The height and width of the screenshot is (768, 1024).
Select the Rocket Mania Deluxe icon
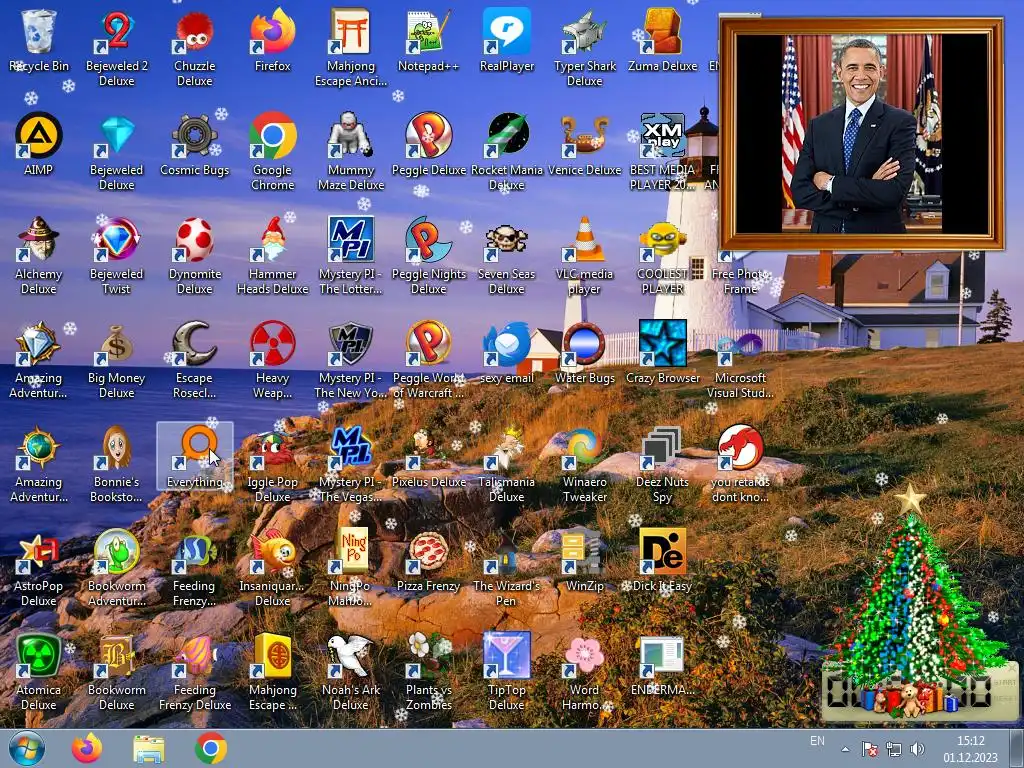(x=507, y=135)
